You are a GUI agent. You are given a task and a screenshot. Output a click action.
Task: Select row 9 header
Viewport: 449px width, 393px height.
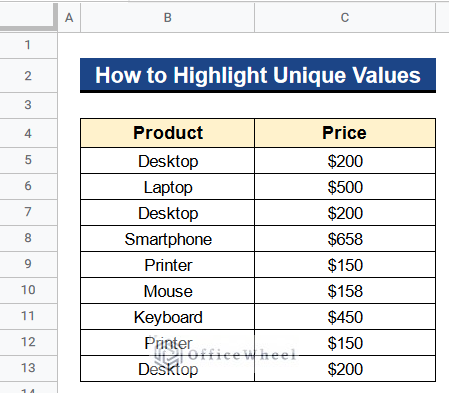tap(28, 264)
